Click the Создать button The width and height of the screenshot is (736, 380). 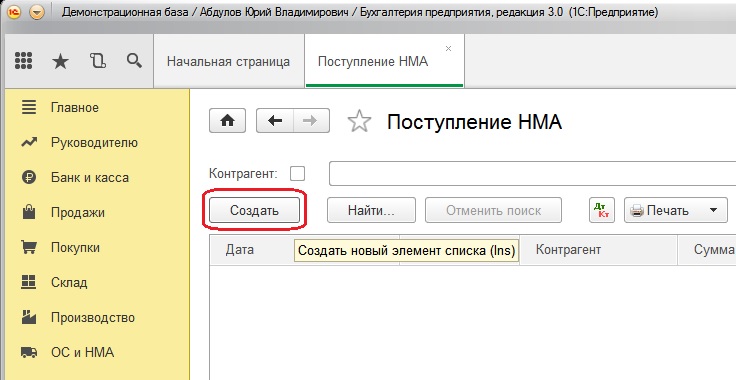click(254, 210)
